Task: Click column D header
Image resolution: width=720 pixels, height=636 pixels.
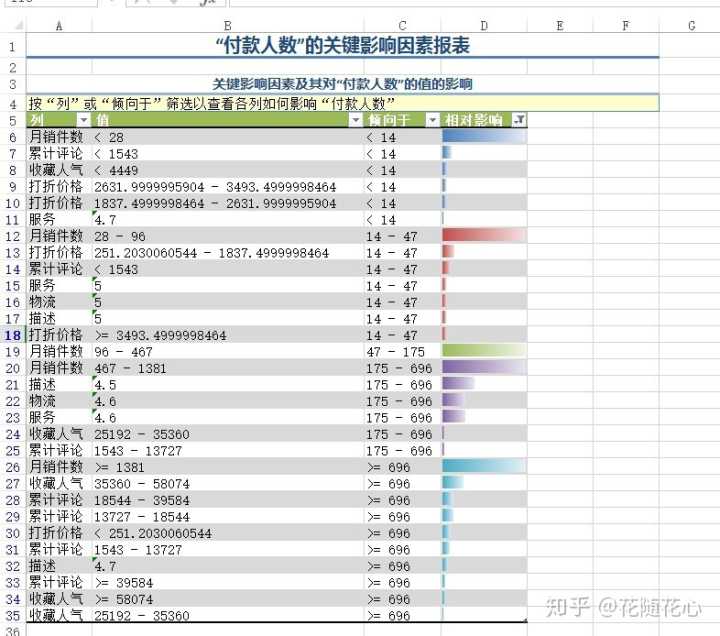Action: (484, 24)
